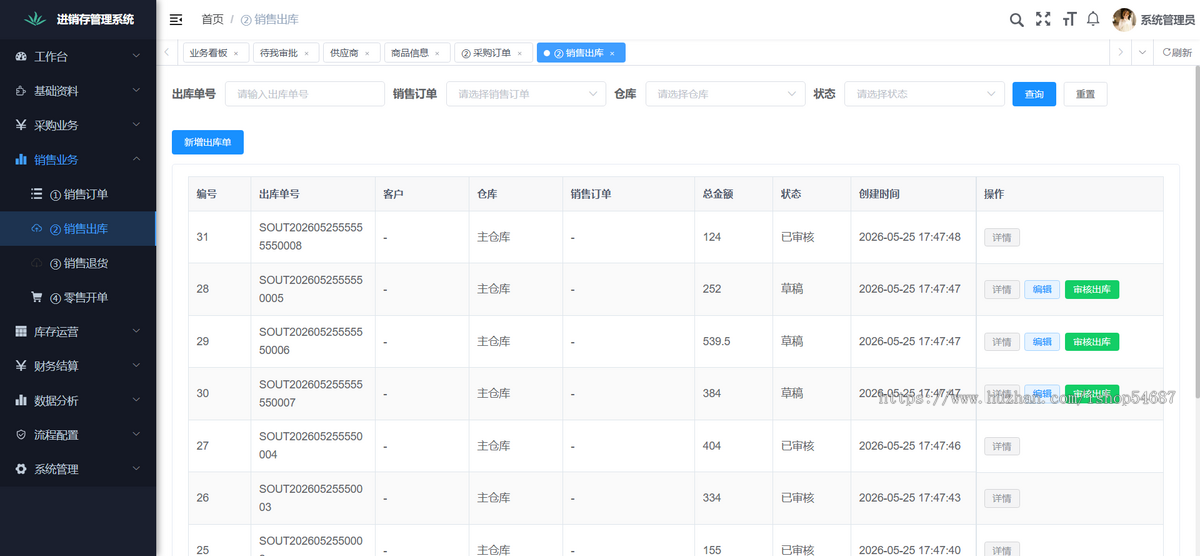Click 审核出库 for row 29
1200x556 pixels.
coord(1092,342)
